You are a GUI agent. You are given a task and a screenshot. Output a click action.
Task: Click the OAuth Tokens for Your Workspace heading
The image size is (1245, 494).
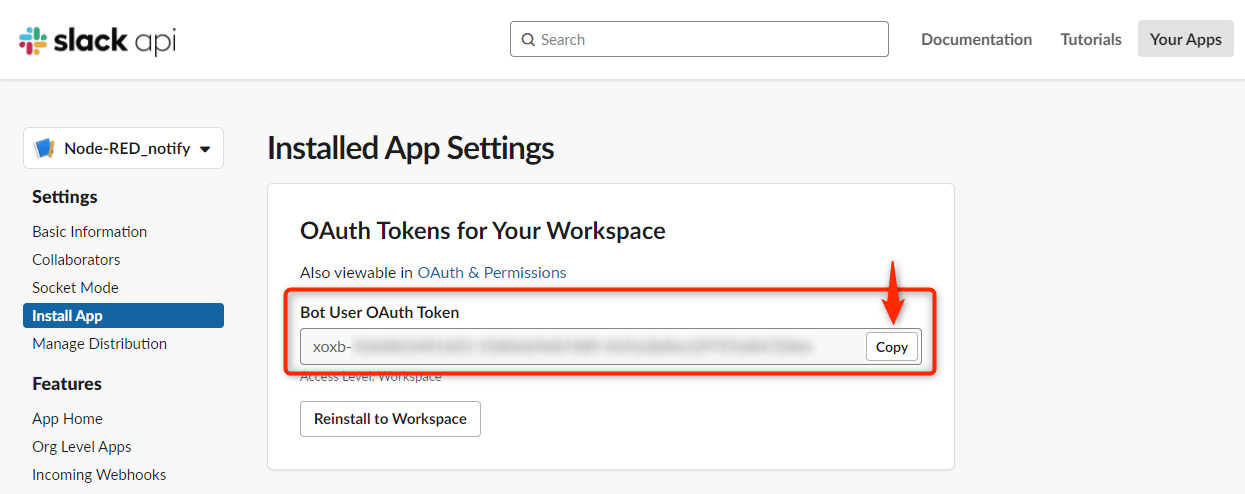click(483, 231)
